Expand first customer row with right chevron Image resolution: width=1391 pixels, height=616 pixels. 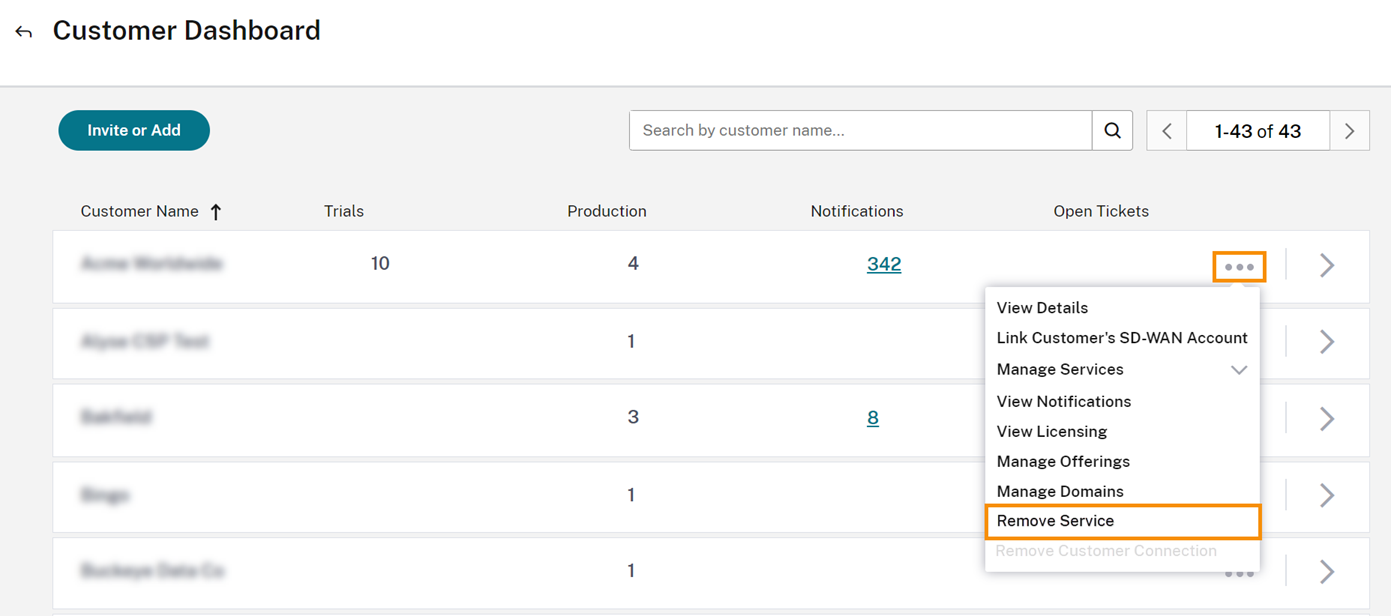(1327, 265)
